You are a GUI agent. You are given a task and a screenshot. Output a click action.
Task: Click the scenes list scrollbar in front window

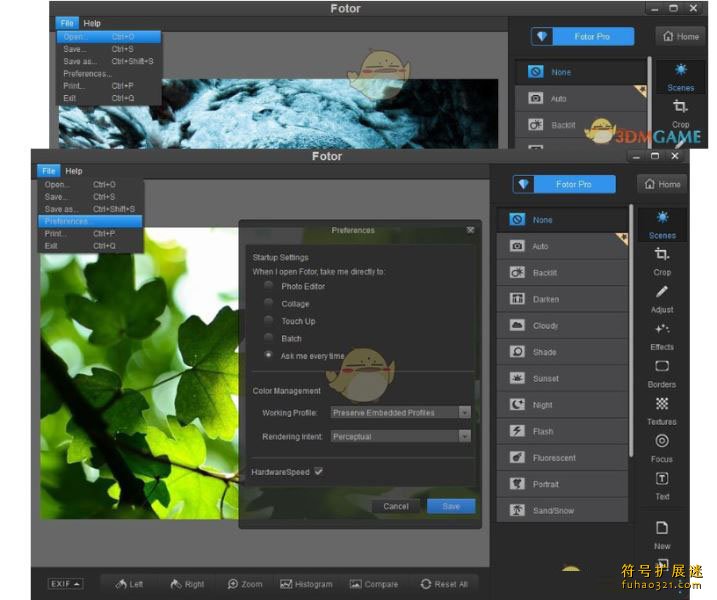[x=631, y=330]
